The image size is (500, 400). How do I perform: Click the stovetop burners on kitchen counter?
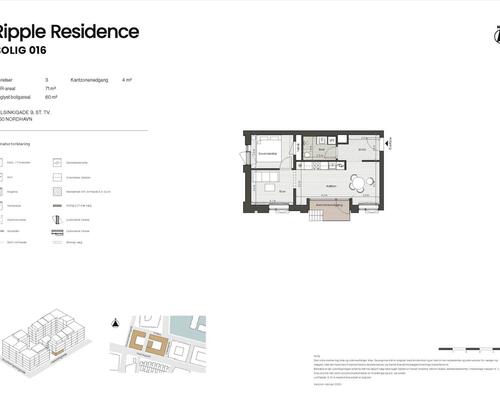pos(316,165)
